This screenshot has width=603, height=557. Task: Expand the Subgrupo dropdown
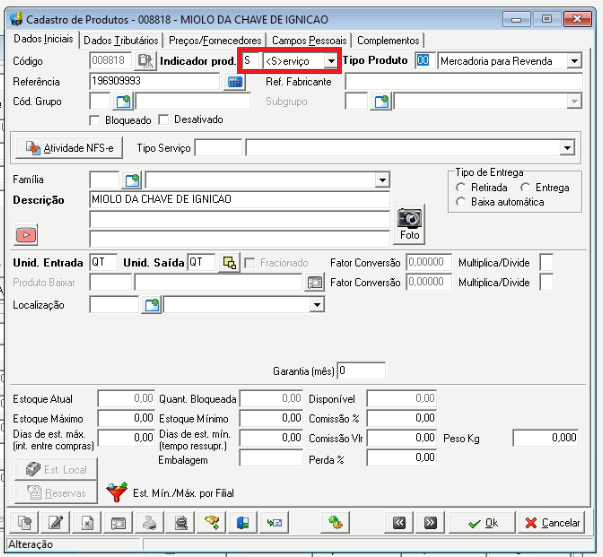[x=574, y=102]
